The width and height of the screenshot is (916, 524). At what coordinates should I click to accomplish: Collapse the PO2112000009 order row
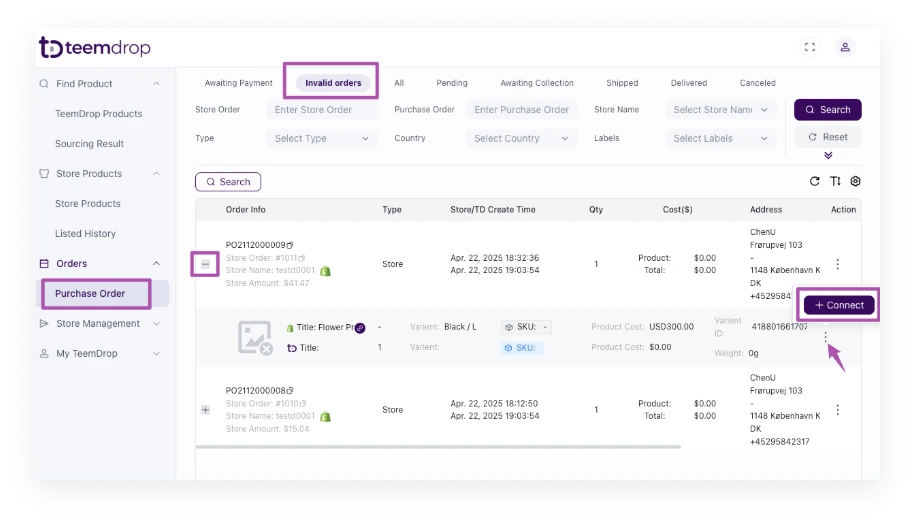[205, 264]
